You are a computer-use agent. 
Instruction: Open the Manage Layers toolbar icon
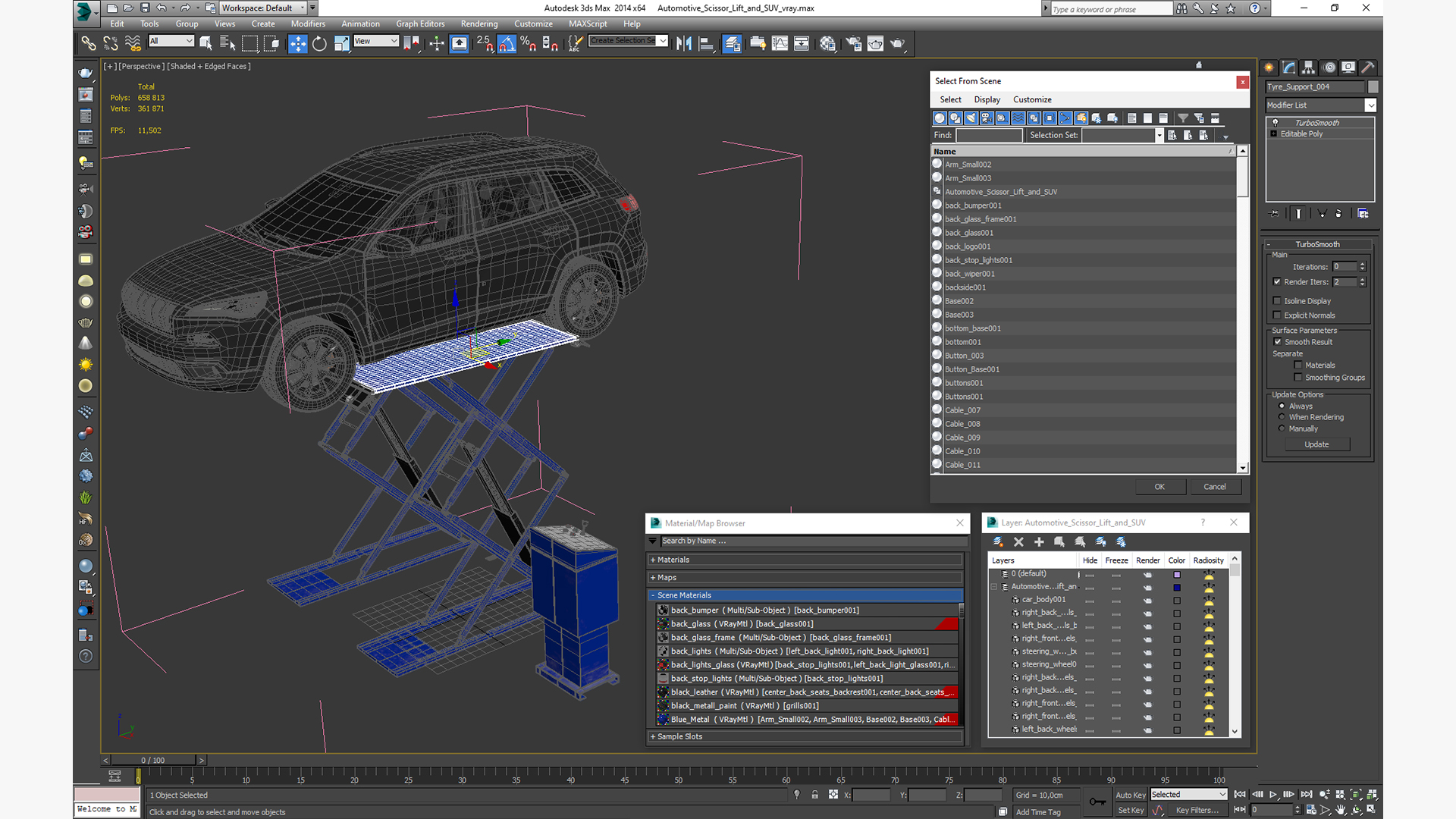(x=732, y=43)
